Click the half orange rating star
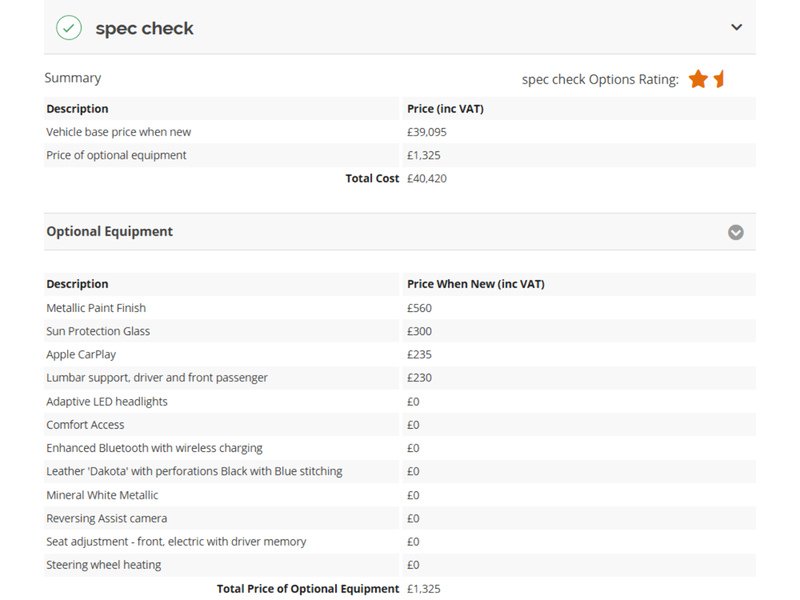The height and width of the screenshot is (600, 800). tap(719, 79)
